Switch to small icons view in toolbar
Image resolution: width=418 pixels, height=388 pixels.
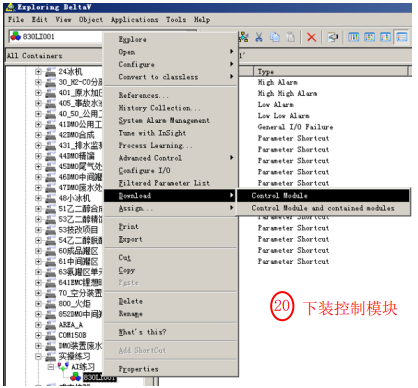click(x=369, y=37)
